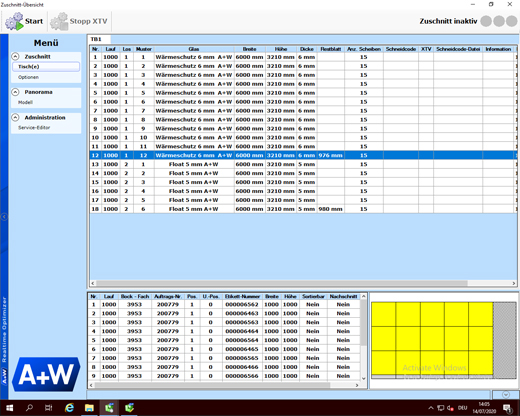Click the horizontal scrollbar of the pattern table
This screenshot has height=416, width=520.
(303, 283)
